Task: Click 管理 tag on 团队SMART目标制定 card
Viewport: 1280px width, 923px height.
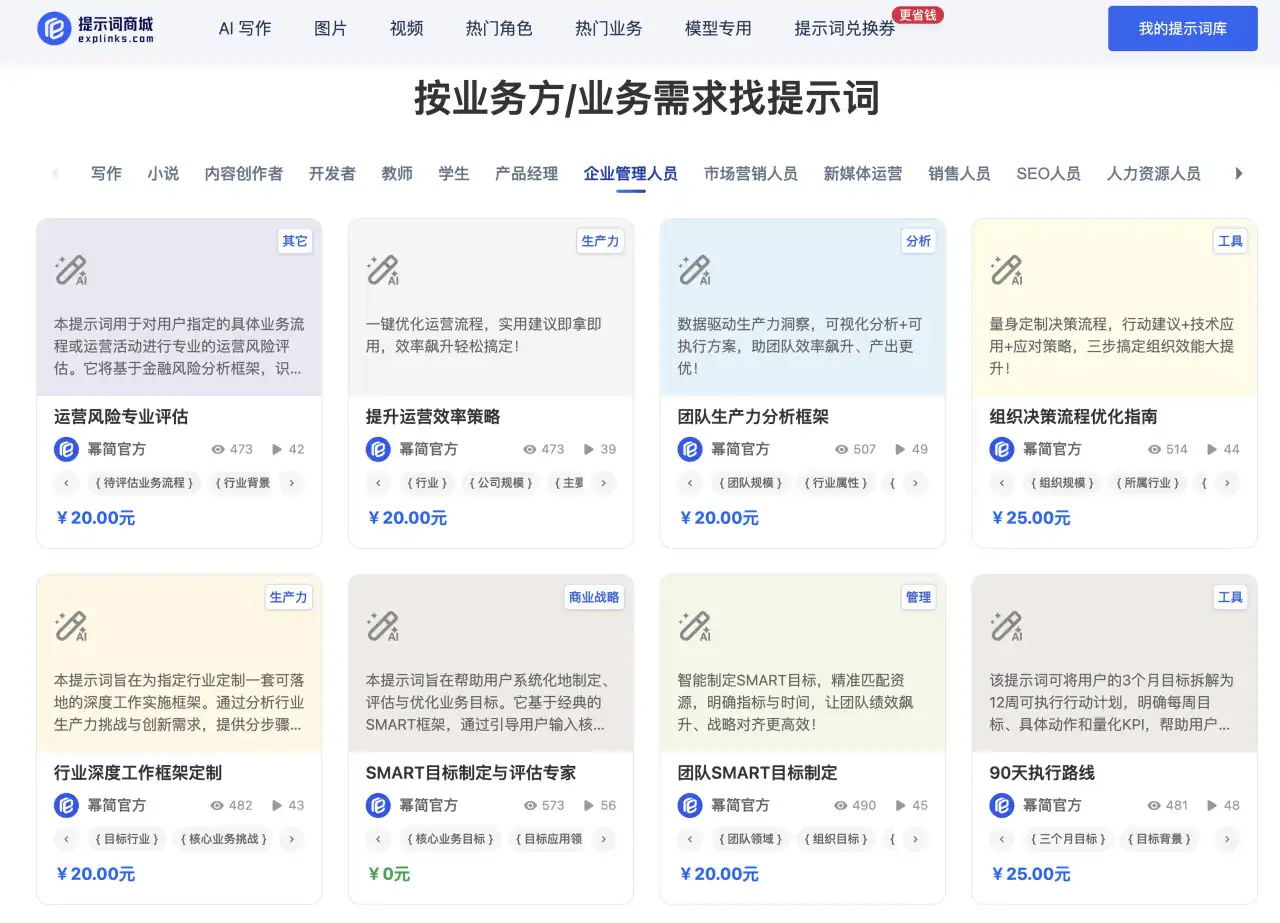Action: click(918, 597)
